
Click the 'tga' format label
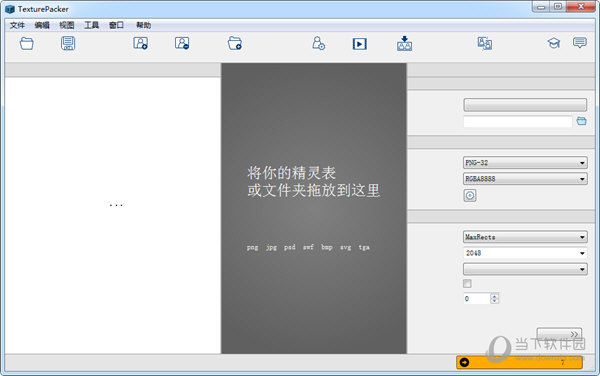coord(364,247)
